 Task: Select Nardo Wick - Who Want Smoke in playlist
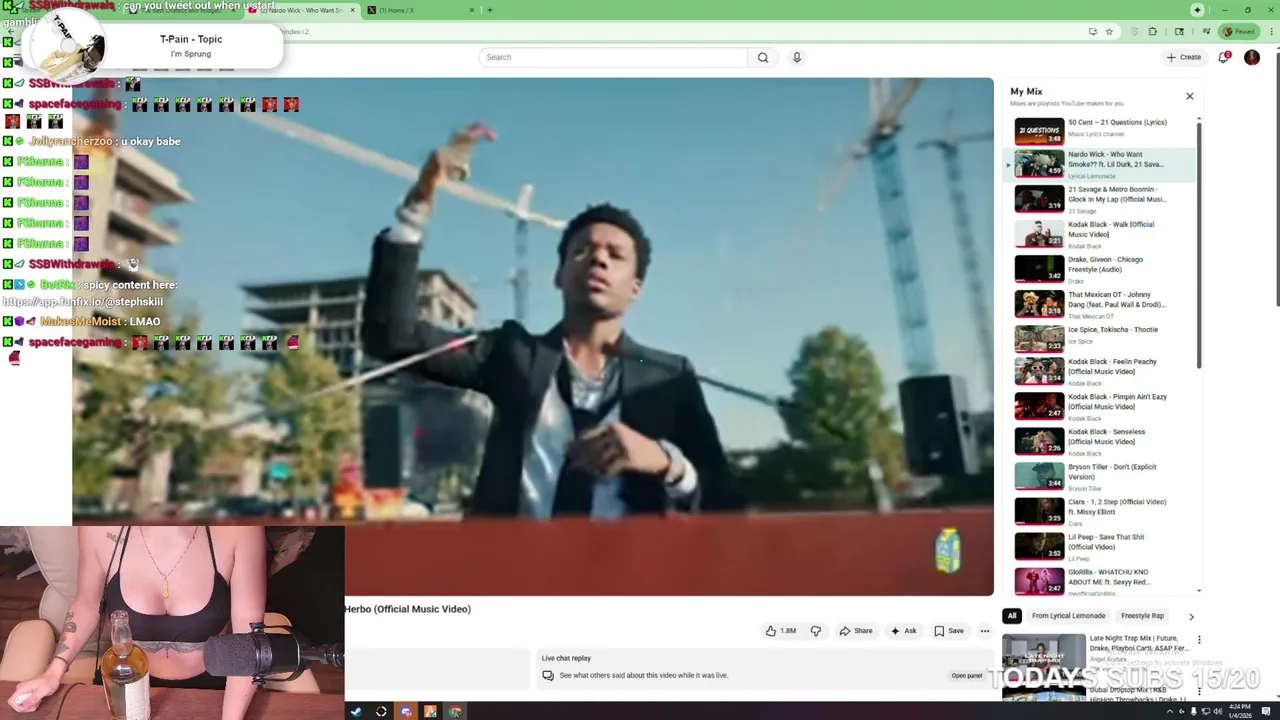[x=1100, y=164]
